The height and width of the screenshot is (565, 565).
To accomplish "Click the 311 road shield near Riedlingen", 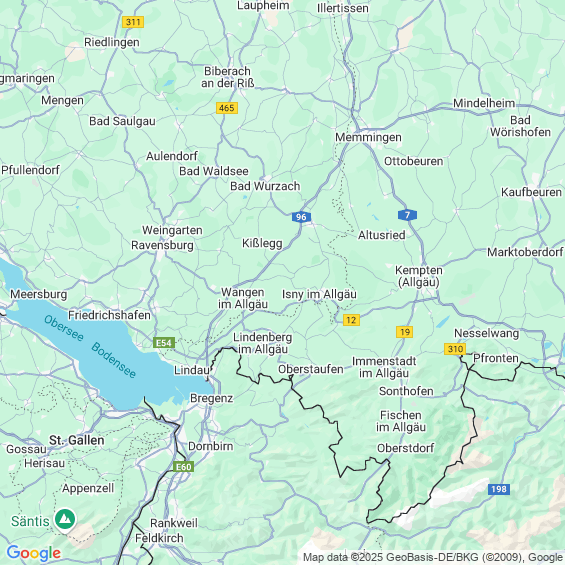I will coord(133,22).
